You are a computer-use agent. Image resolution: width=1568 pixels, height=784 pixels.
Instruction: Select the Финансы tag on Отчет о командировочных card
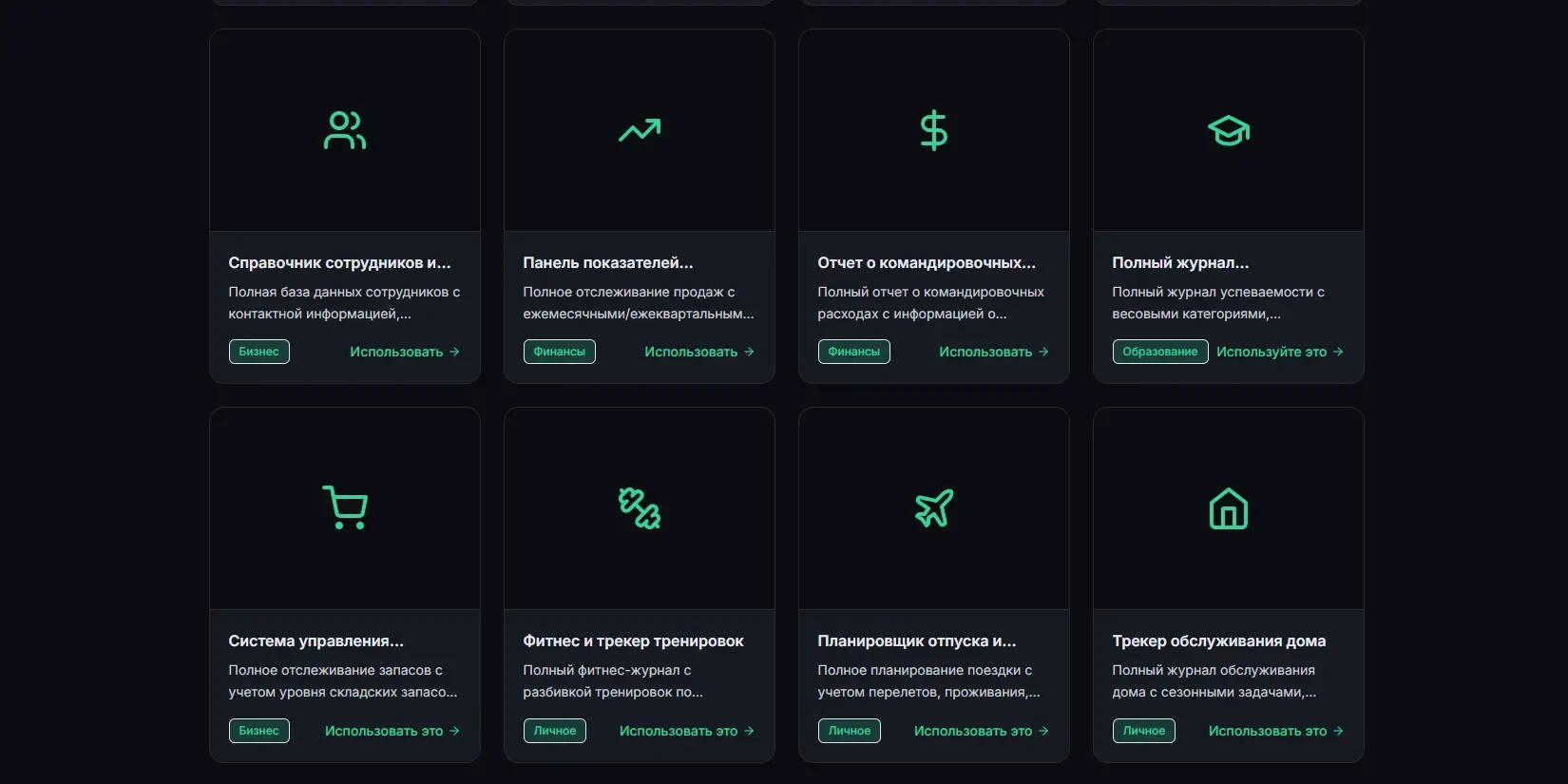point(854,352)
